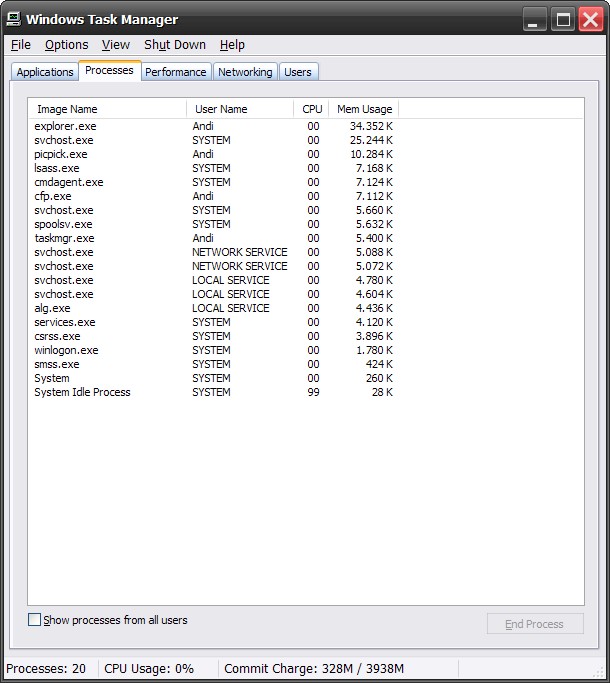610x683 pixels.
Task: Maximize the Task Manager window
Action: coord(563,19)
